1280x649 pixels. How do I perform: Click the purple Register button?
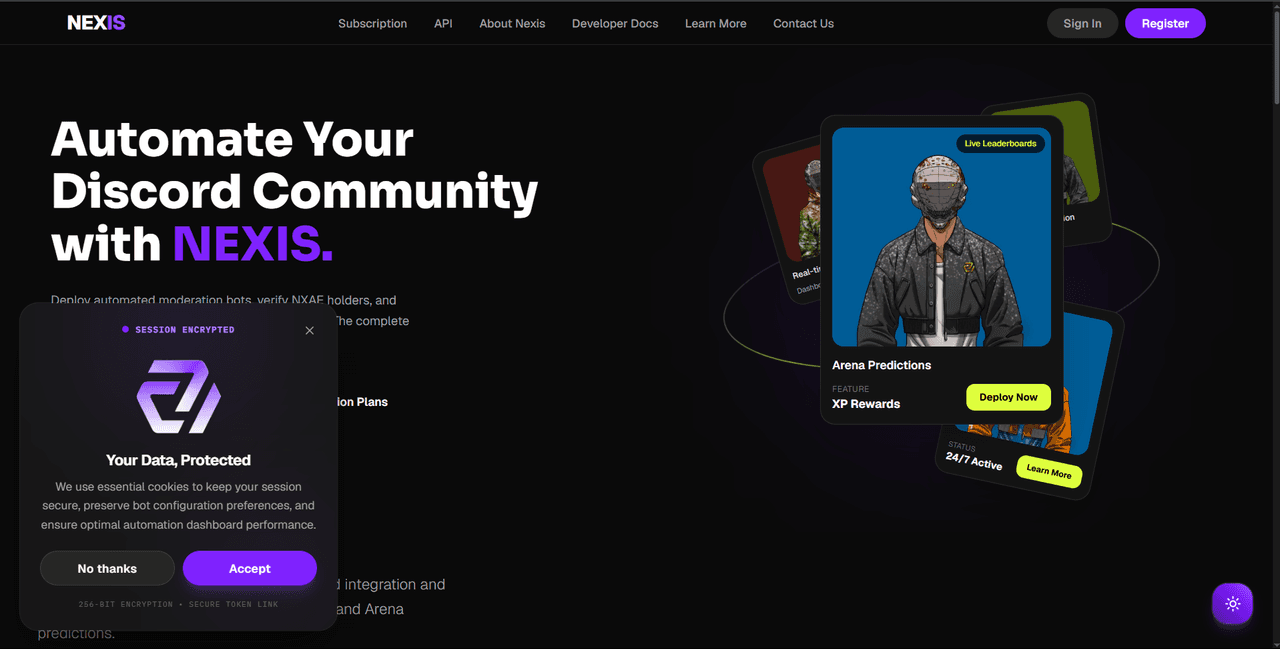[1165, 23]
